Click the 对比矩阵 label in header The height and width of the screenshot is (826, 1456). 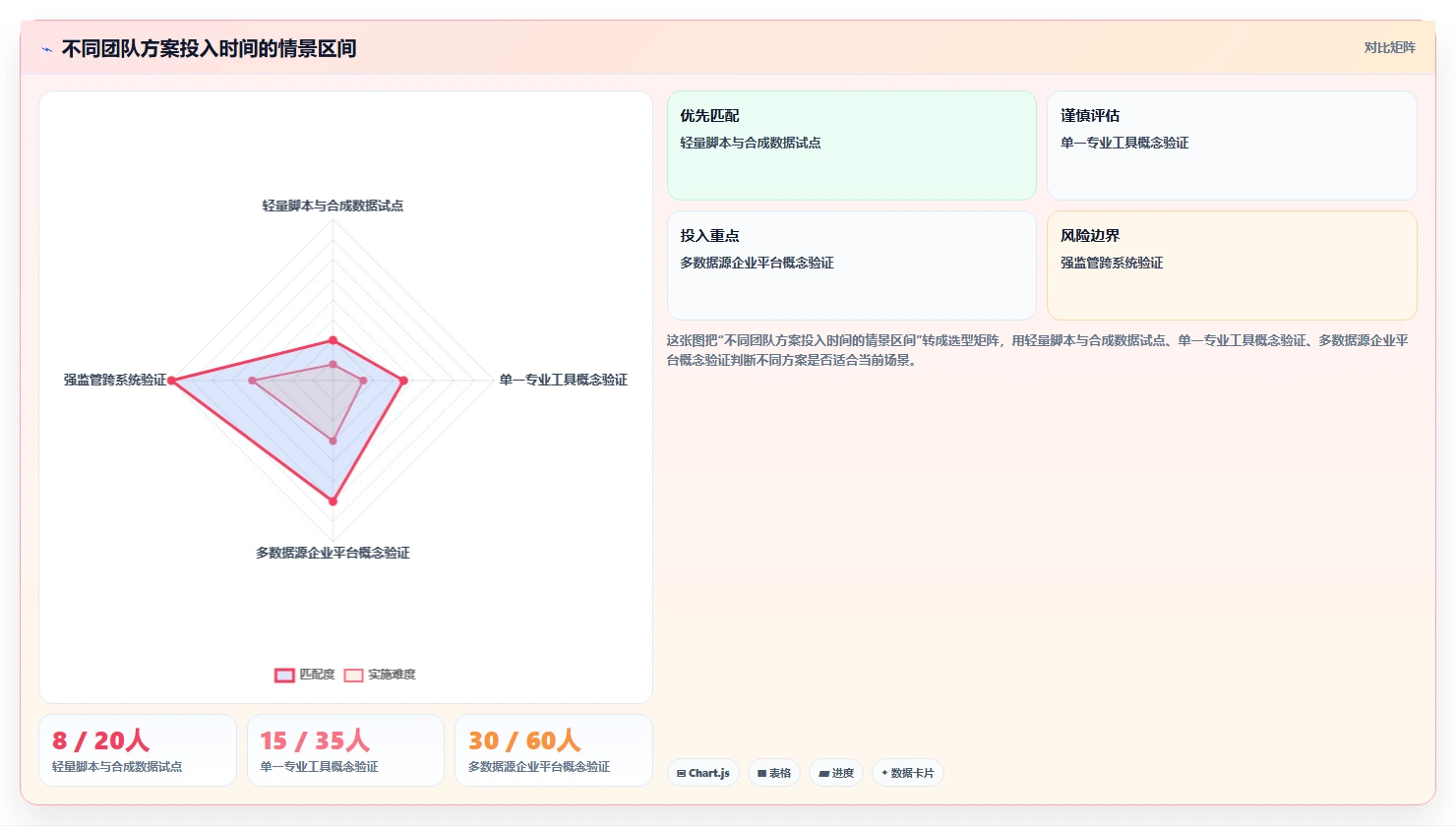[1389, 47]
